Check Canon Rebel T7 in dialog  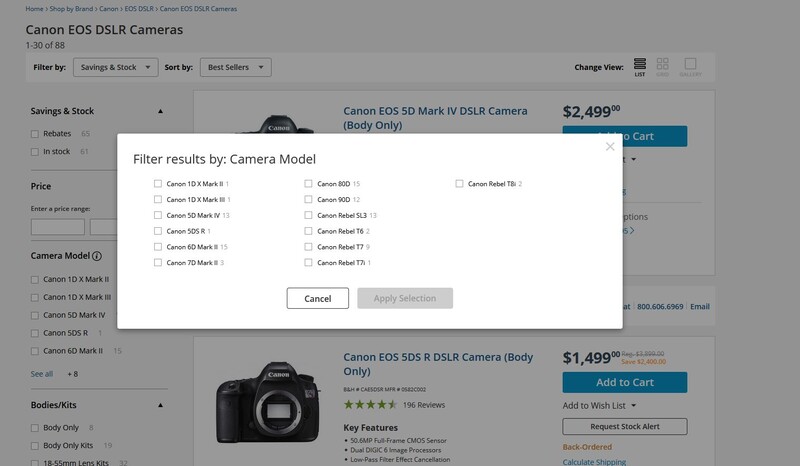point(308,247)
